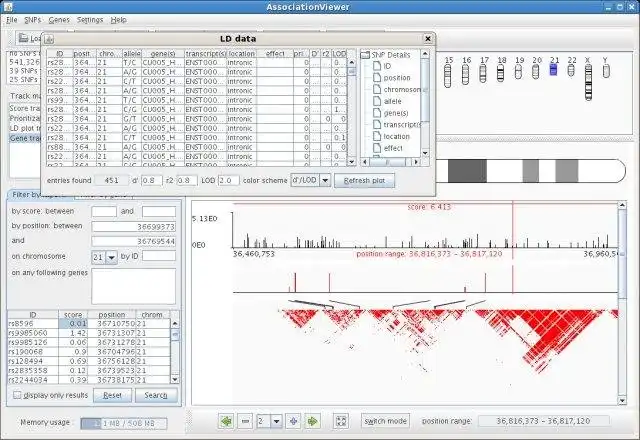640x440 pixels.
Task: Click the LD data dialog title icon
Action: [49, 39]
